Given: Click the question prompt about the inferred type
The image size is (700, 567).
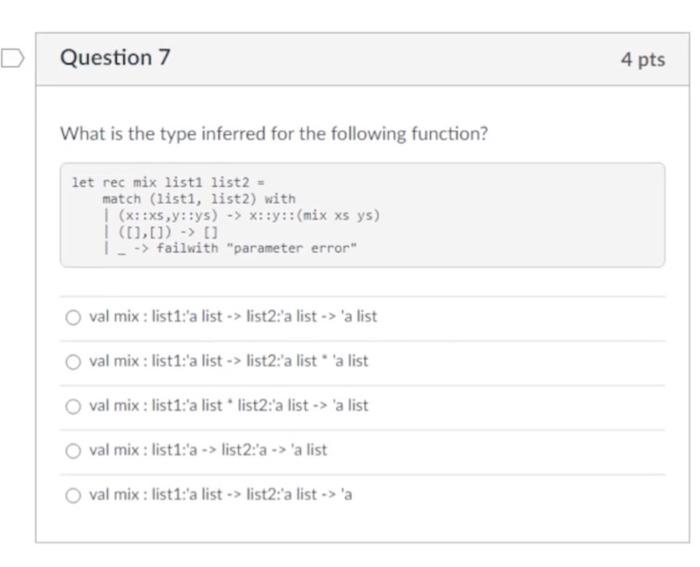Looking at the screenshot, I should [x=274, y=133].
